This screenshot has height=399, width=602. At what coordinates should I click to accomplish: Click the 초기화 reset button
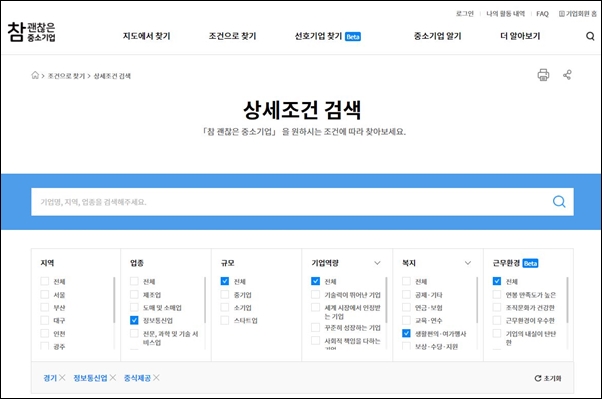548,378
